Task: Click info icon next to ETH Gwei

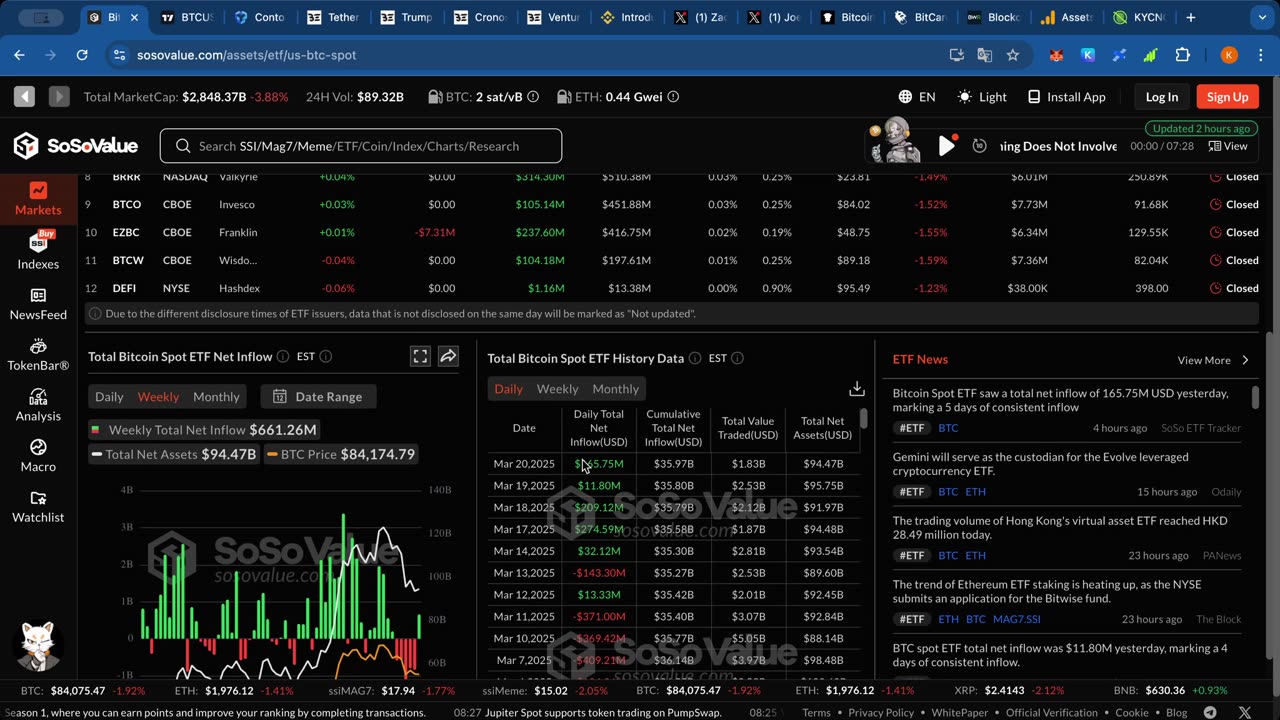Action: pos(673,97)
